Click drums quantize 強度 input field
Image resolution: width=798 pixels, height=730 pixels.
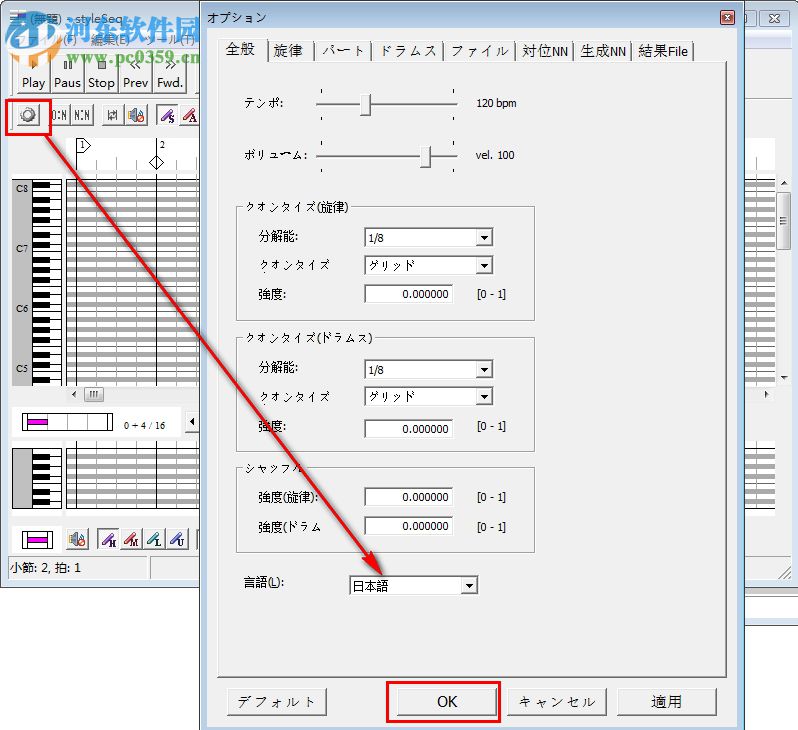(x=409, y=429)
